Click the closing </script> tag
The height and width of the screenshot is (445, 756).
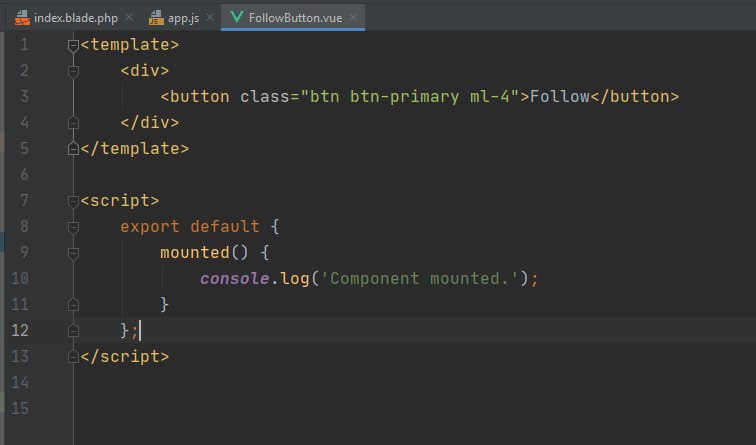[x=125, y=357]
